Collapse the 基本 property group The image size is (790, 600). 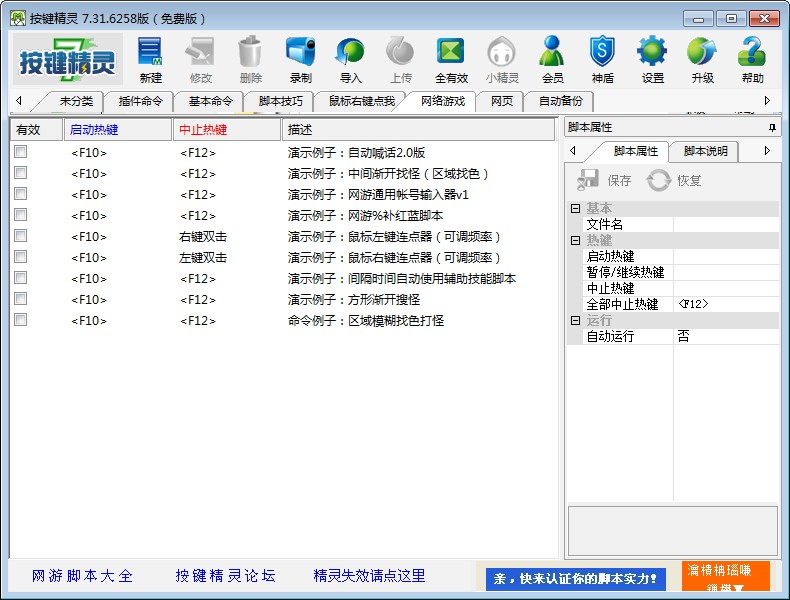[575, 208]
